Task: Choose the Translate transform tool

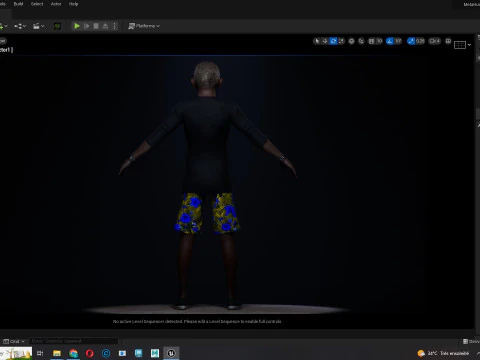Action: tap(325, 41)
